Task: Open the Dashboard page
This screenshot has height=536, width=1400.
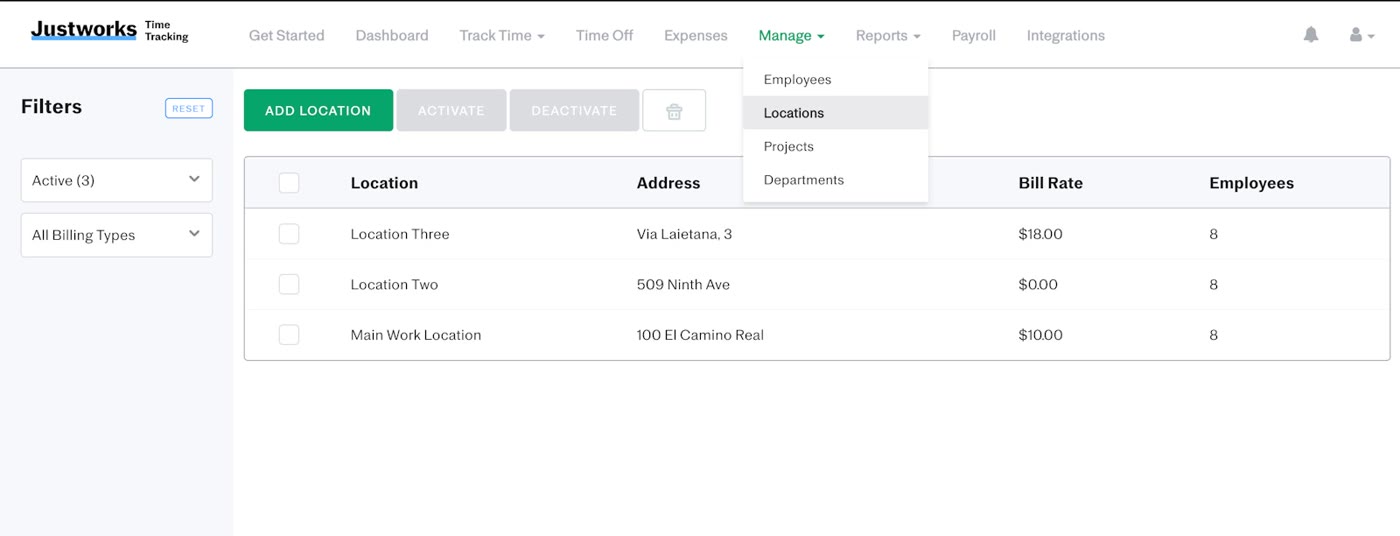Action: click(x=392, y=35)
